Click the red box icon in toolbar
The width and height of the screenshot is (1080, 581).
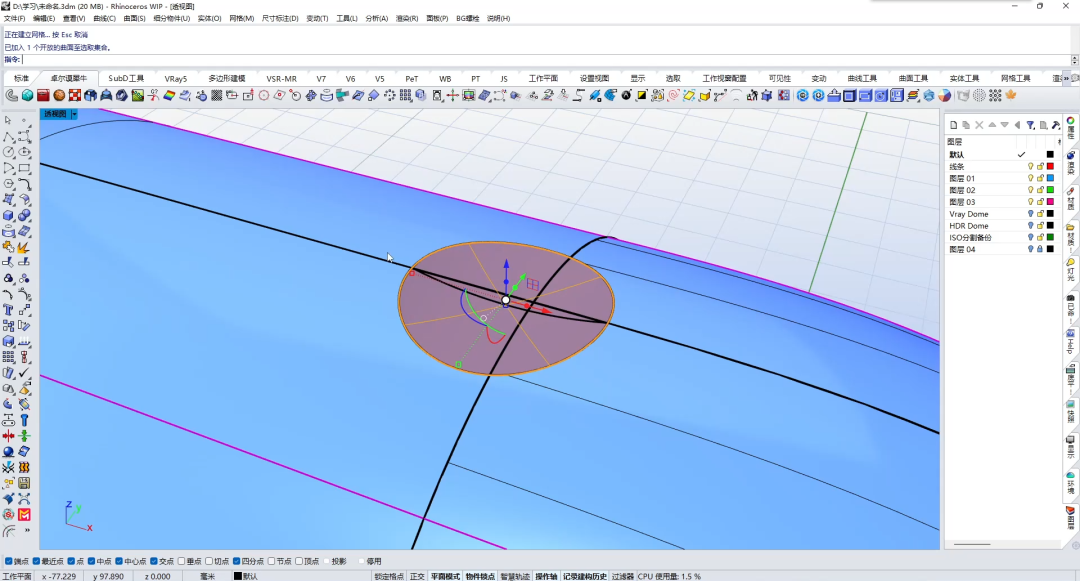click(43, 96)
